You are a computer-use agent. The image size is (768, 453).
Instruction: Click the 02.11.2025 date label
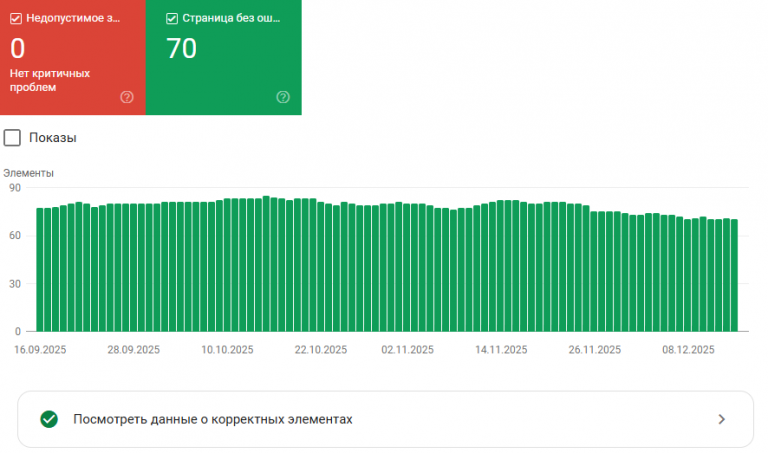coord(408,350)
